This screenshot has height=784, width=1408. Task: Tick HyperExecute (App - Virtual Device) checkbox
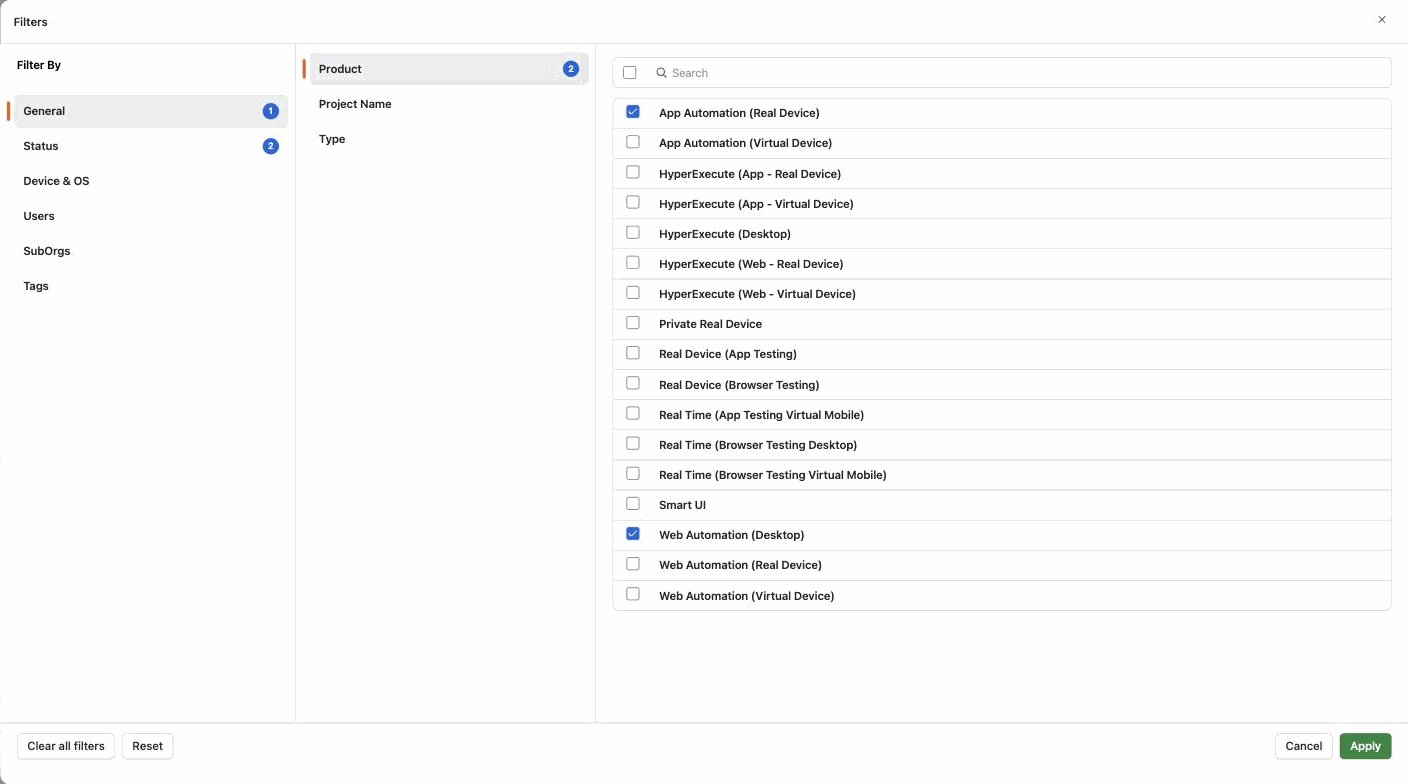pos(633,202)
